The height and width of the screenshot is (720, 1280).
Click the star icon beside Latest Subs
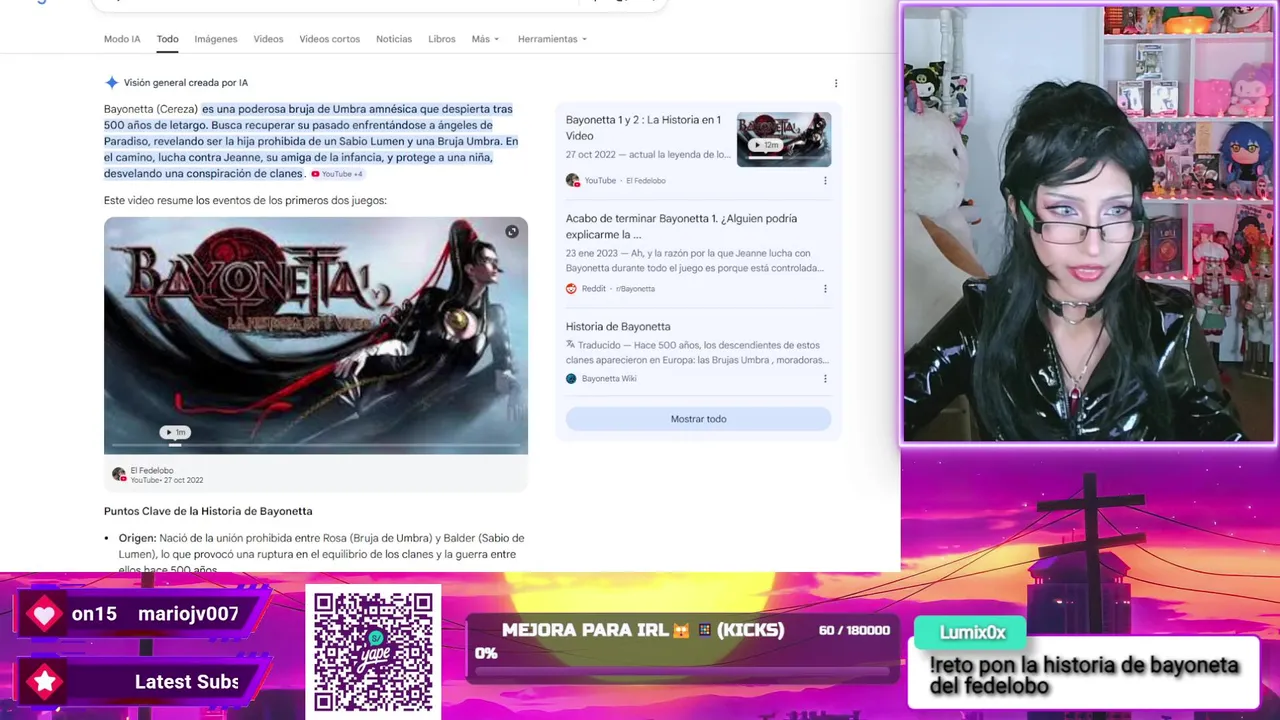click(44, 682)
